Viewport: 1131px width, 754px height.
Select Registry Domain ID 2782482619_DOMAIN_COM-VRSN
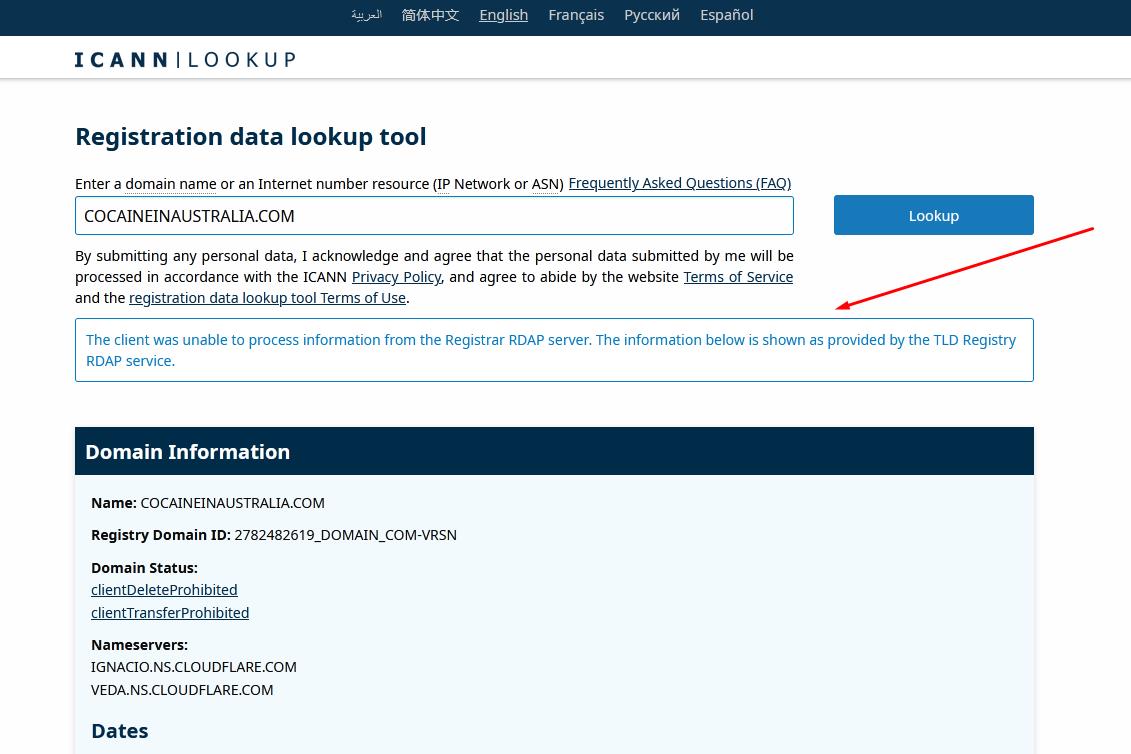tap(274, 535)
